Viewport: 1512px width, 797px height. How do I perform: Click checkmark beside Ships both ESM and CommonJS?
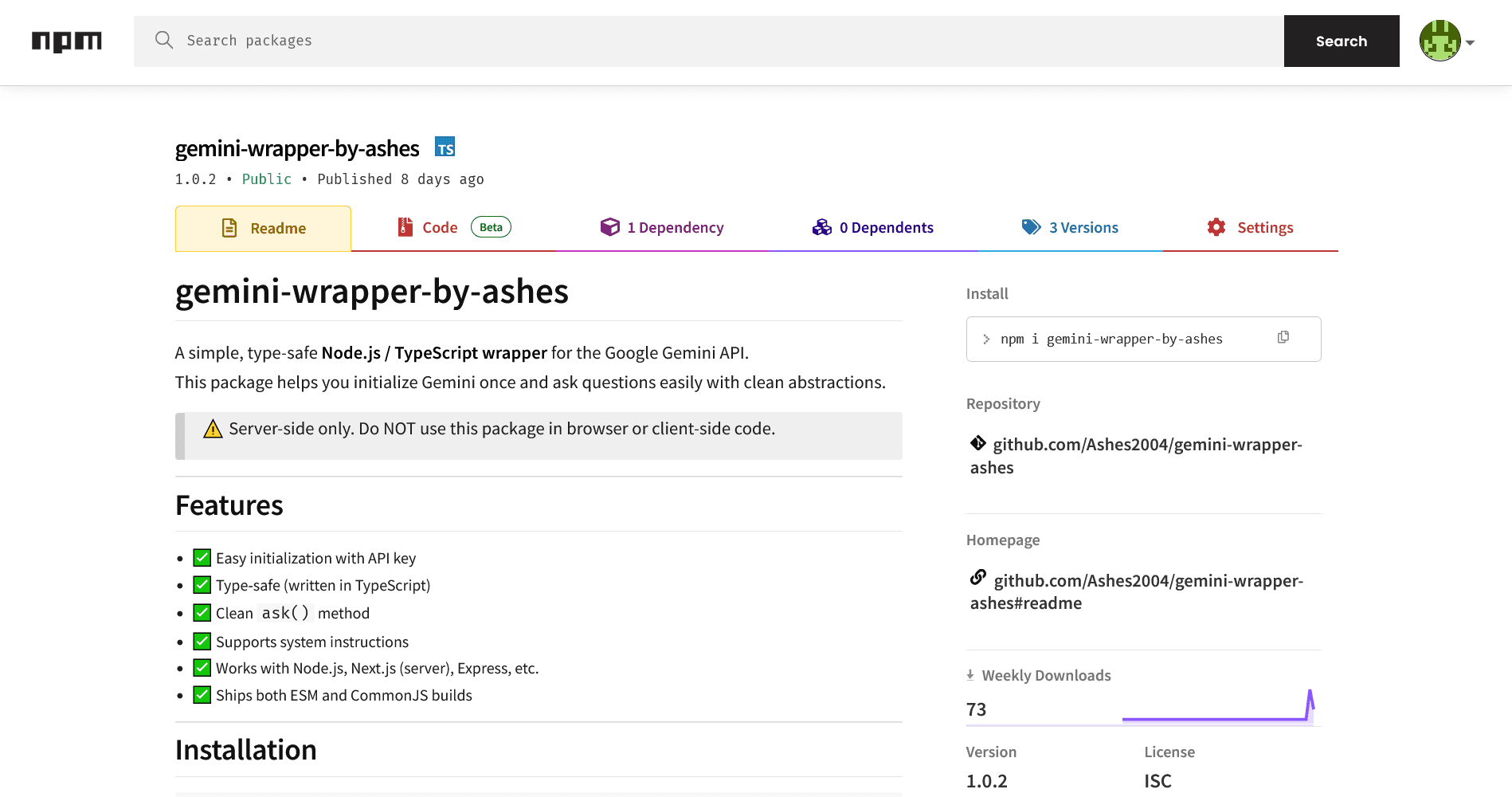202,695
